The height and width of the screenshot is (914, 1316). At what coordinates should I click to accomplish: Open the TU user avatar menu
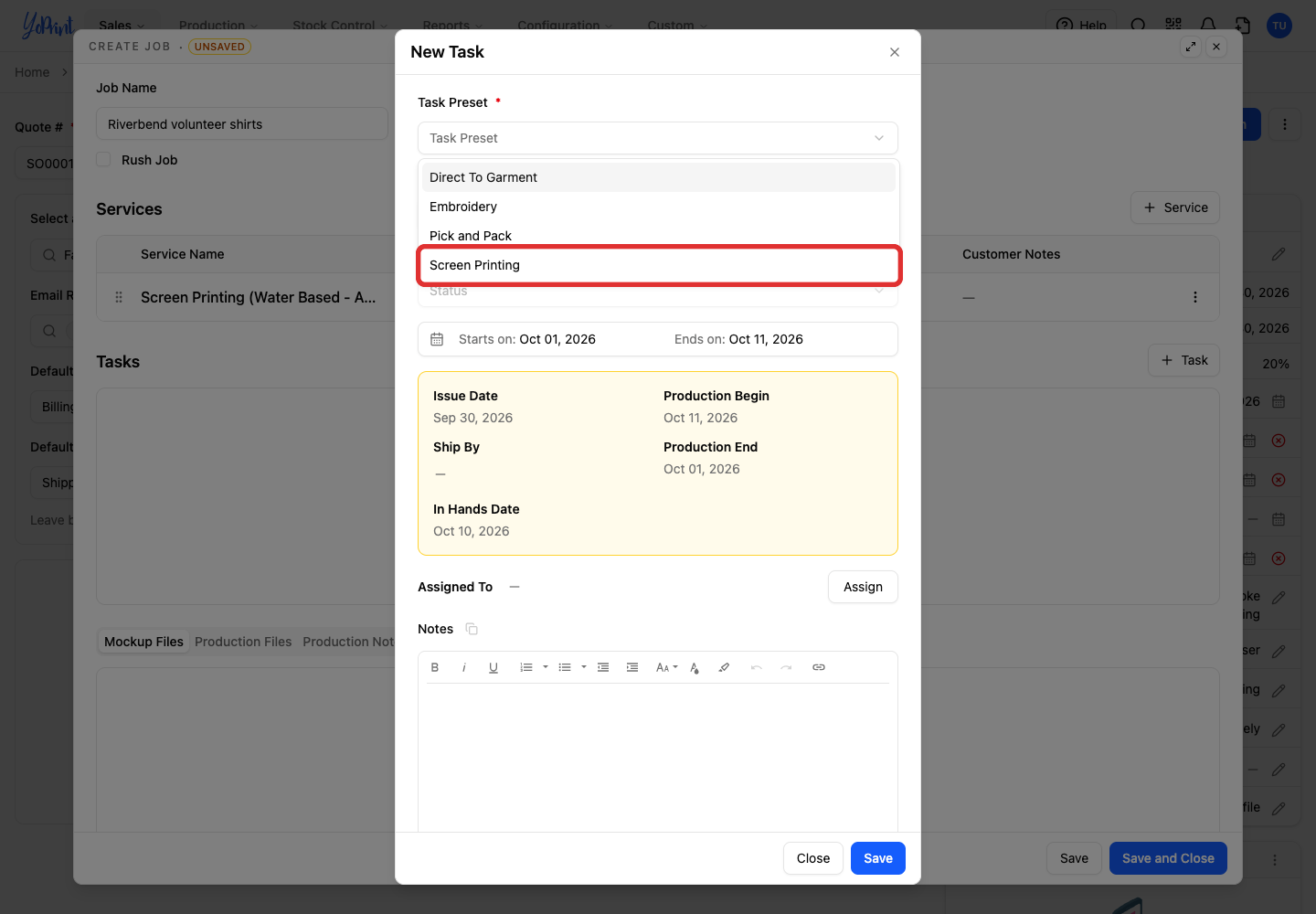(1279, 26)
